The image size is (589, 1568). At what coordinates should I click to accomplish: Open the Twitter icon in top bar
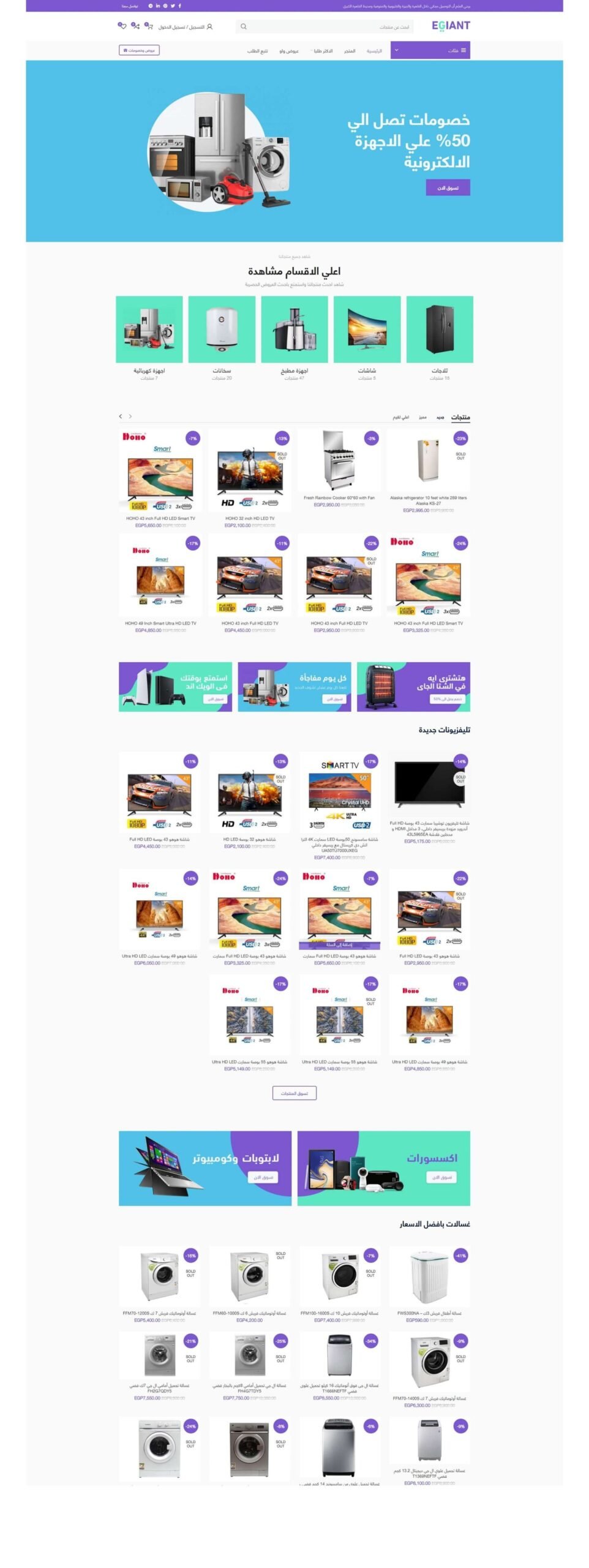(173, 6)
